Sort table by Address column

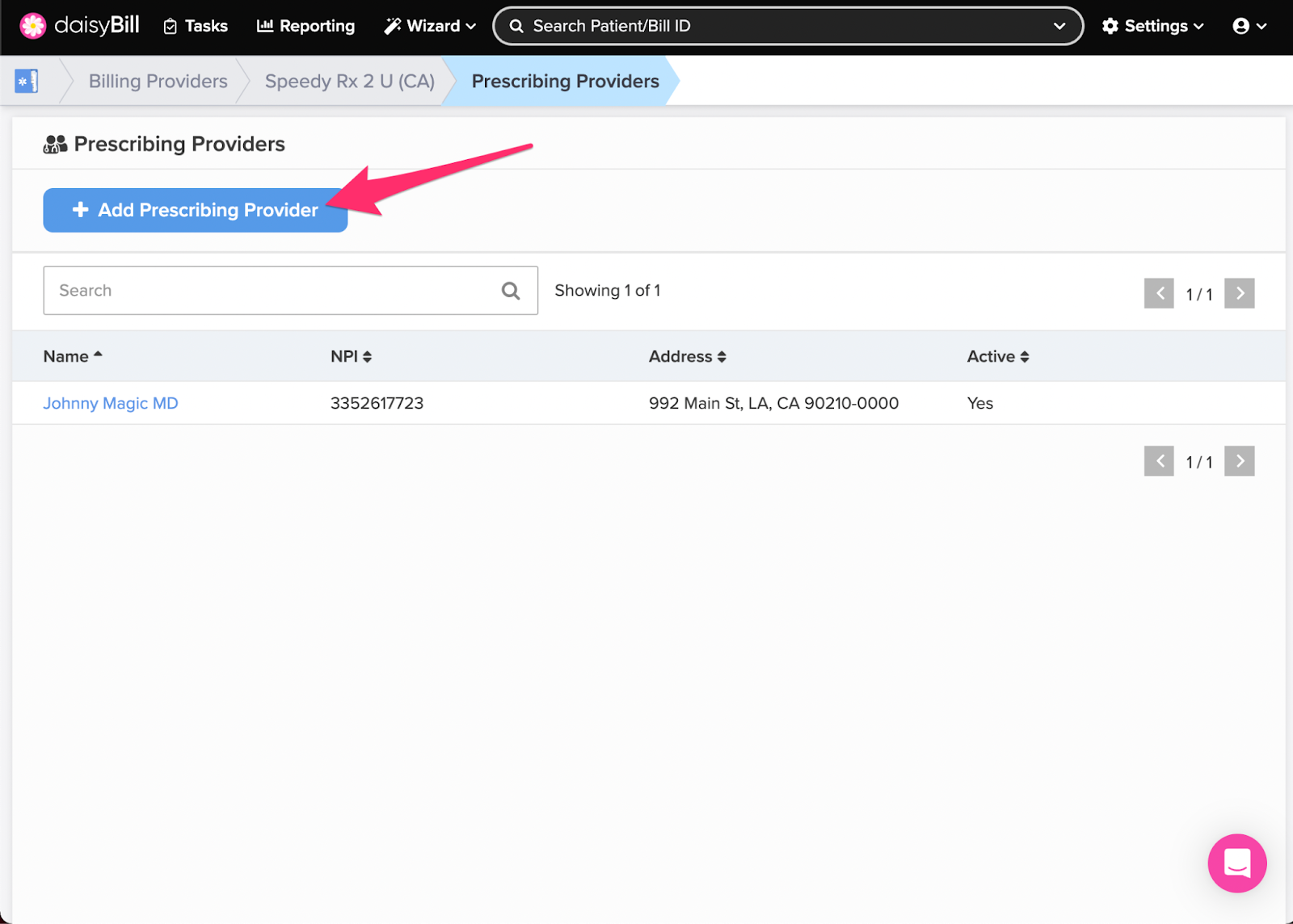[688, 356]
